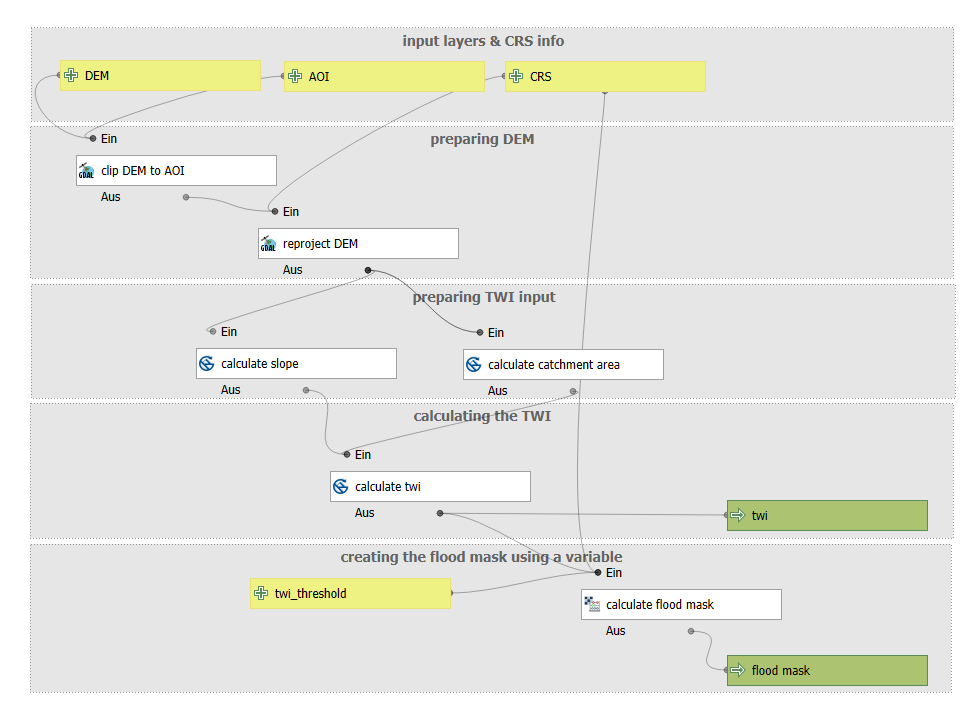Click the plus icon on CRS input
Viewport: 967px width, 704px height.
516,76
